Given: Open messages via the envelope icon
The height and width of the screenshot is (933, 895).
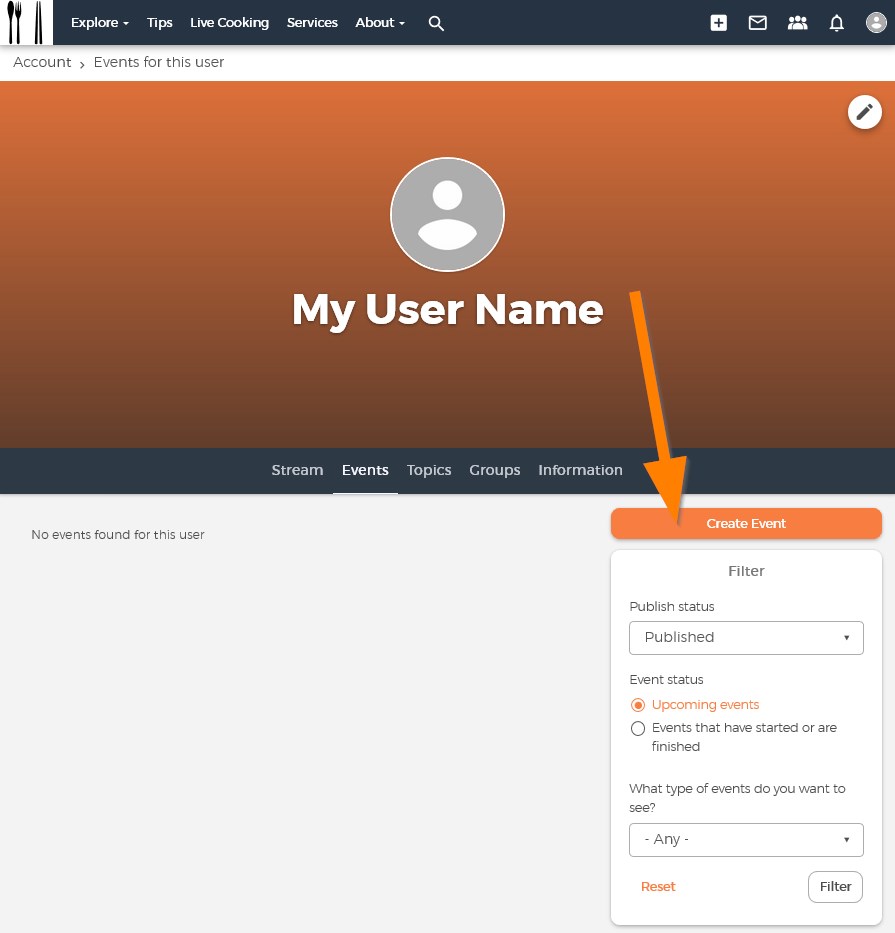Looking at the screenshot, I should tap(758, 23).
